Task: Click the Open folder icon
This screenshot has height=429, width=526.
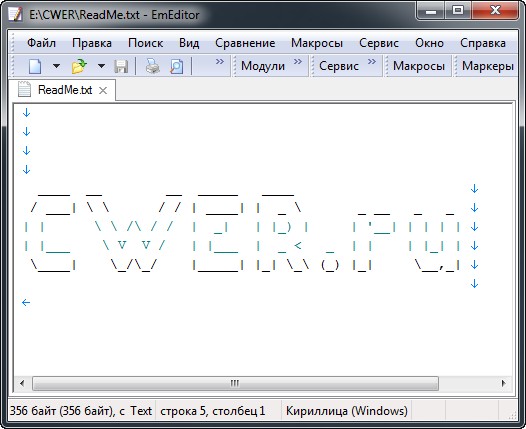Action: tap(79, 66)
